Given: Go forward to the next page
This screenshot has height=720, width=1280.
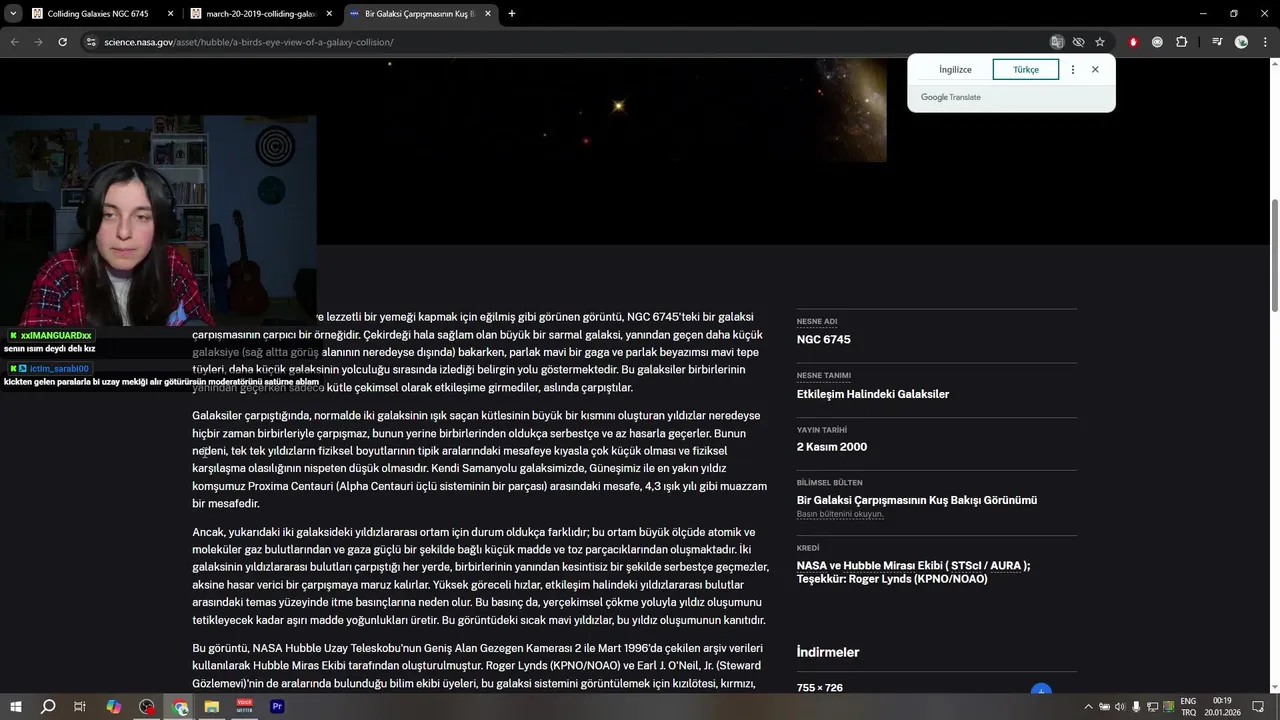Looking at the screenshot, I should 38,42.
